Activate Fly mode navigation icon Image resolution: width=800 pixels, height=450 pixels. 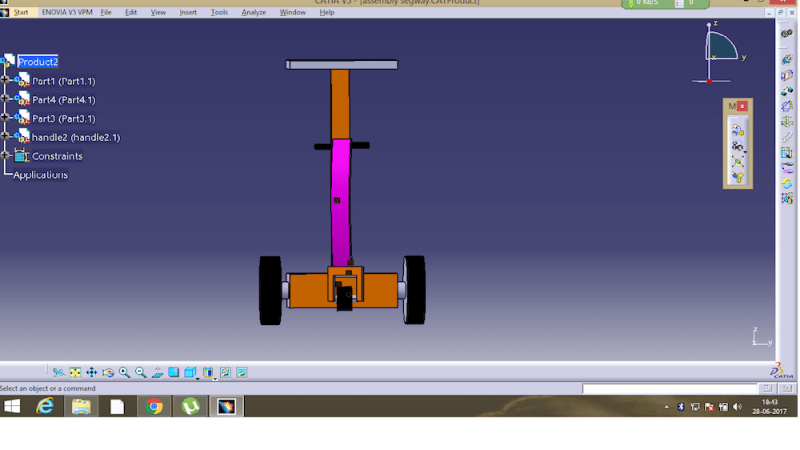coord(59,372)
